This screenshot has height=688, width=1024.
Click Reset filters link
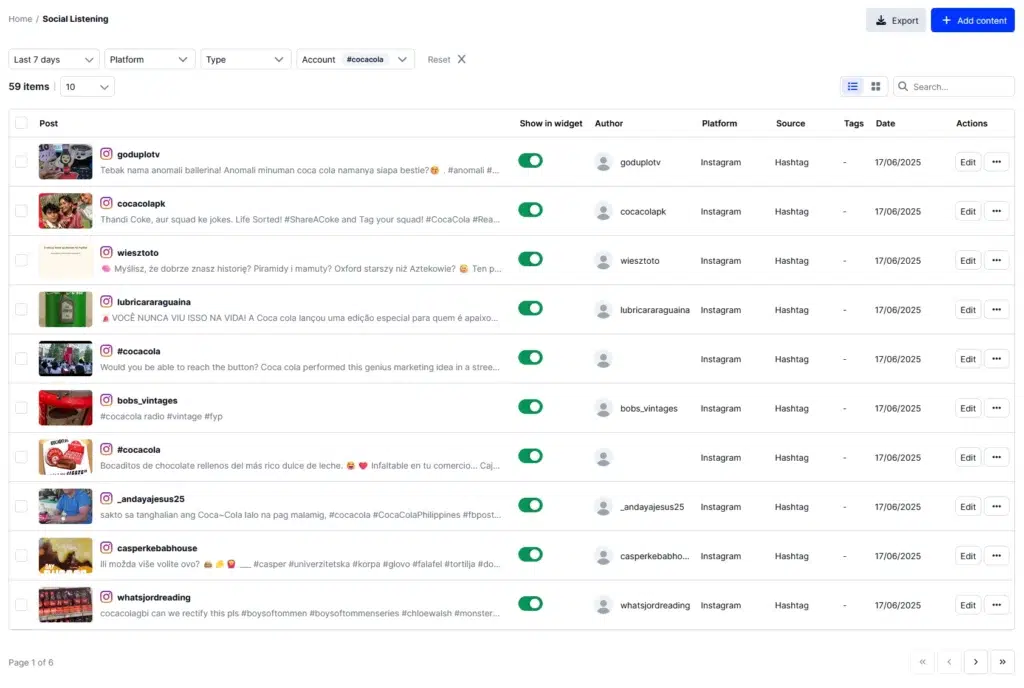coord(439,59)
